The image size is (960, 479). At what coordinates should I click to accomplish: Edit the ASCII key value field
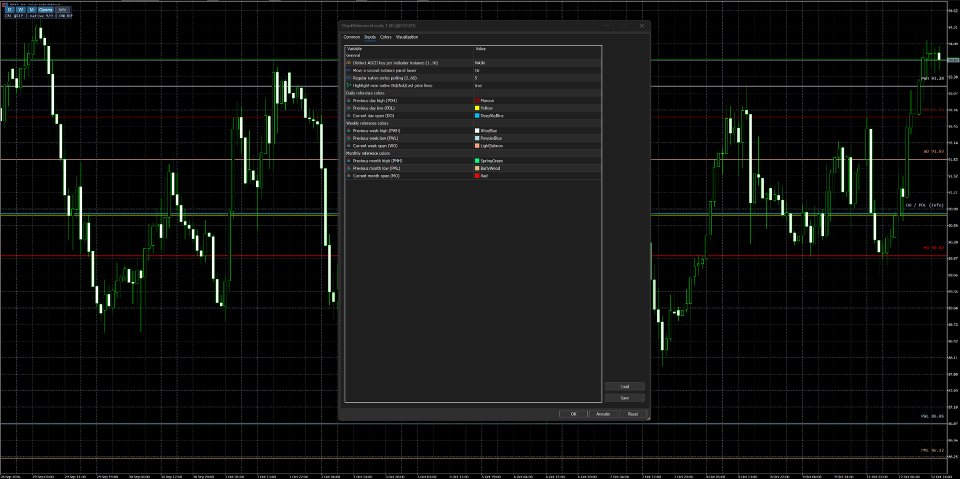(x=537, y=63)
